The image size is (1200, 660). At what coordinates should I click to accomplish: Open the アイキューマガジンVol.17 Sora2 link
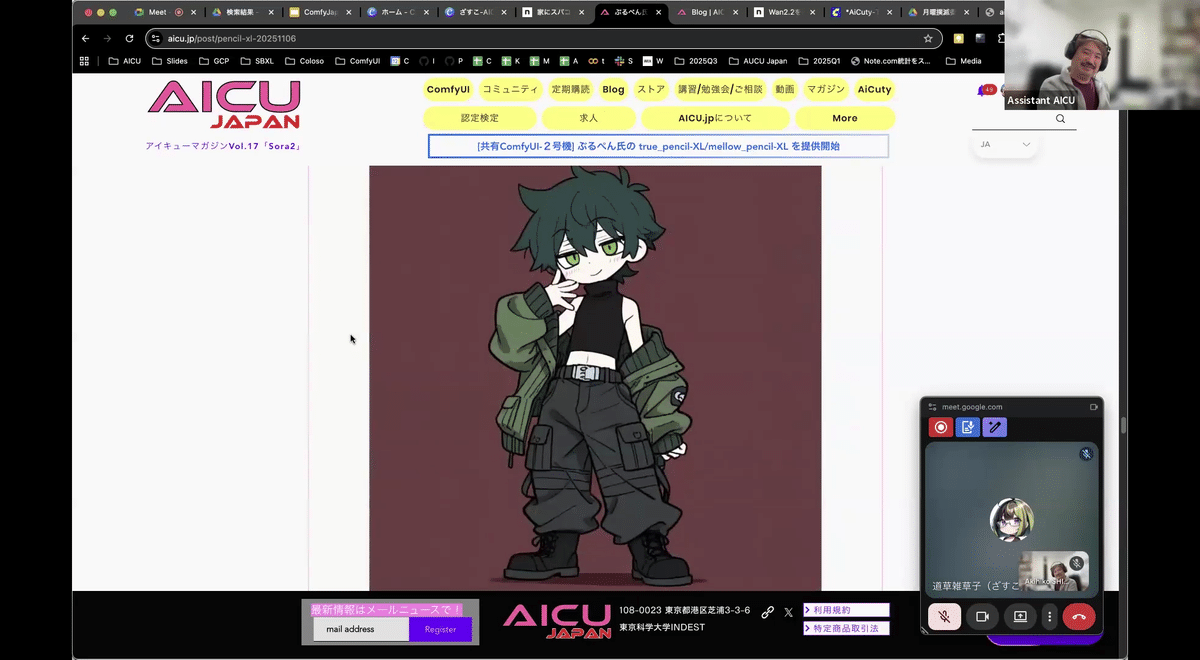223,146
